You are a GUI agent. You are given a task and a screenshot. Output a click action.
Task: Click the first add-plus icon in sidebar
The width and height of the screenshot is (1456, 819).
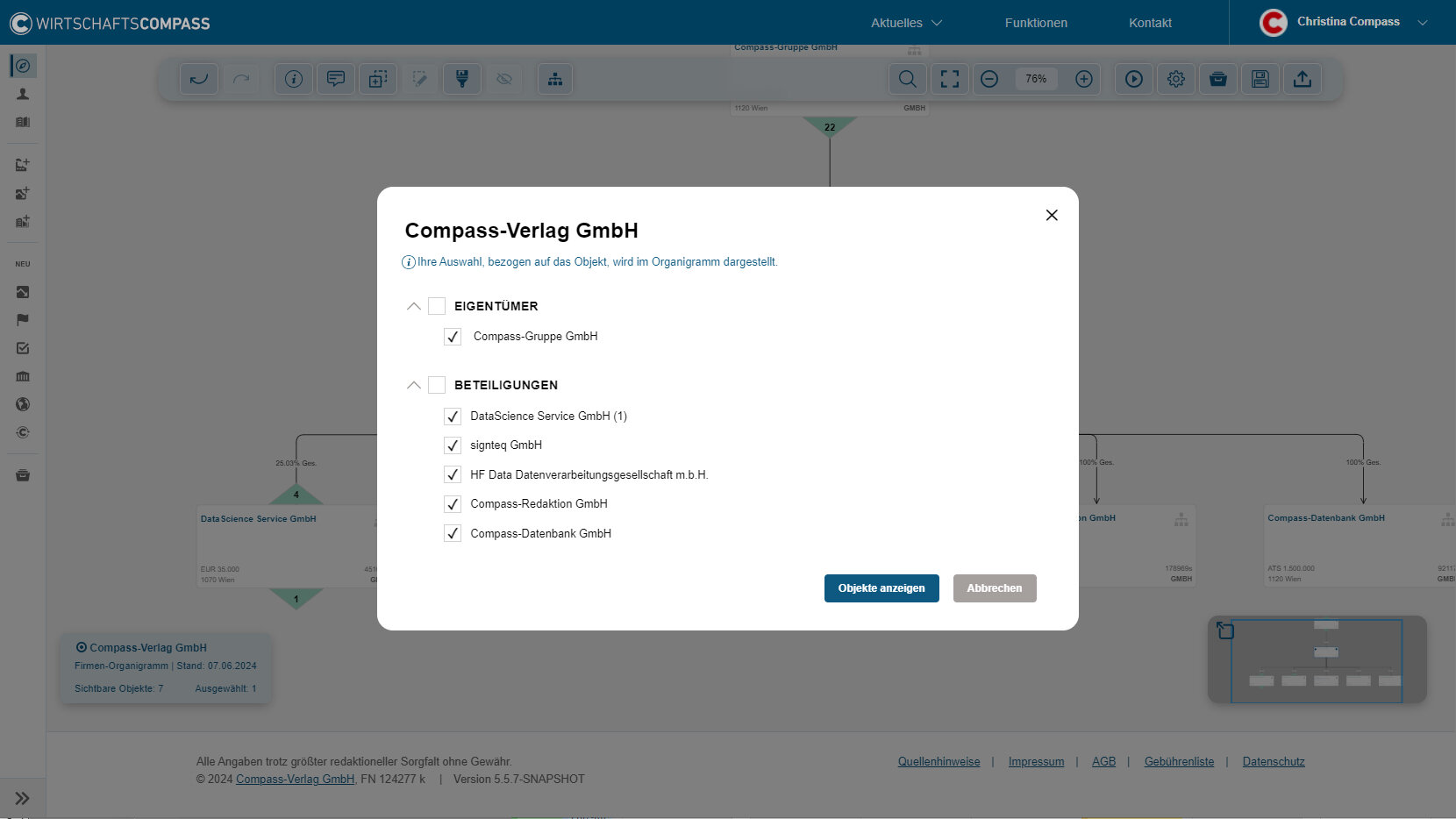[23, 165]
